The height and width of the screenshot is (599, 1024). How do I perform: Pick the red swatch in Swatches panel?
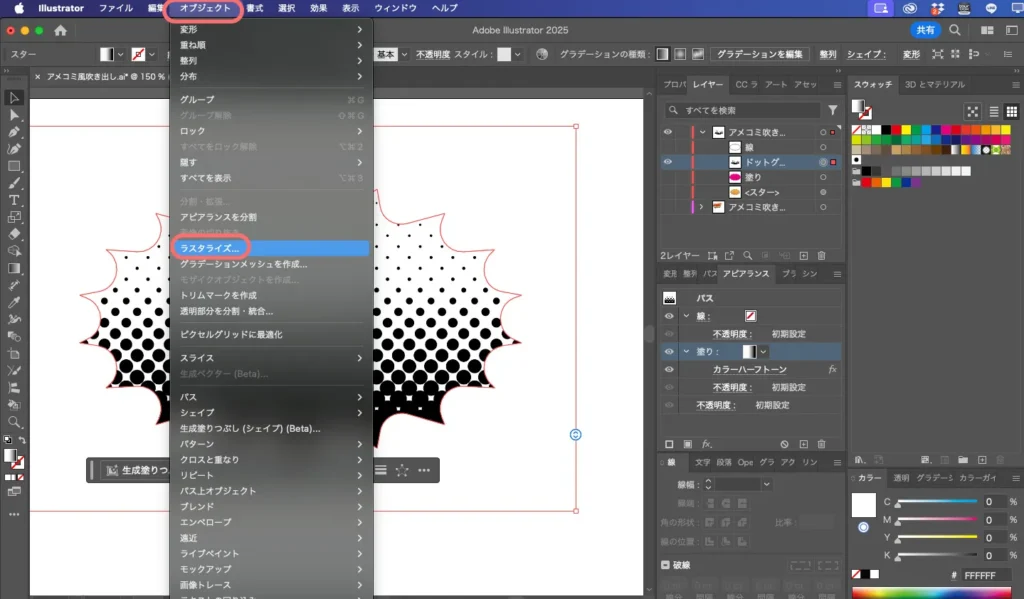click(x=955, y=129)
